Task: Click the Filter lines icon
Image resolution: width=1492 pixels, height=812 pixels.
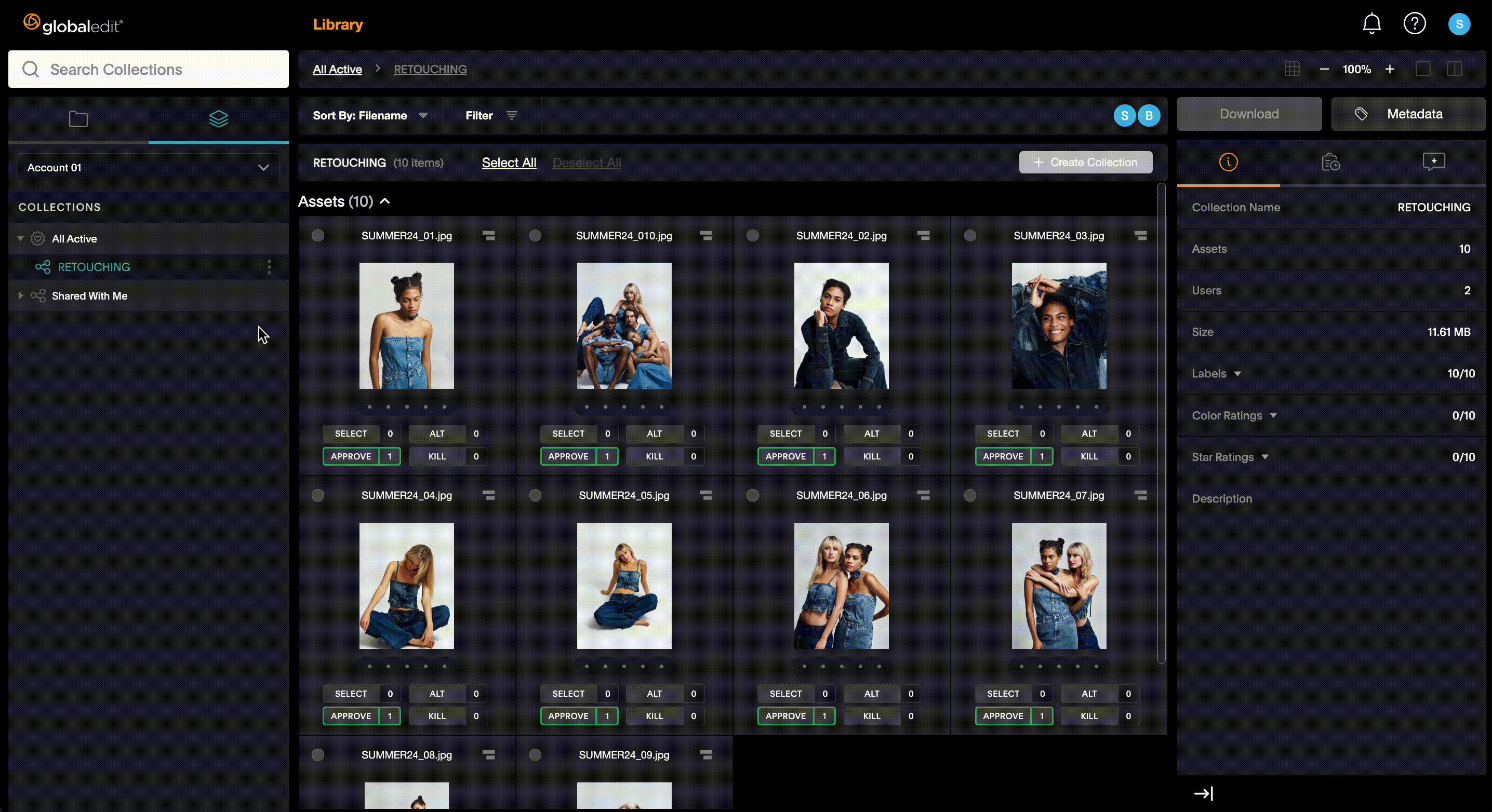Action: click(511, 115)
